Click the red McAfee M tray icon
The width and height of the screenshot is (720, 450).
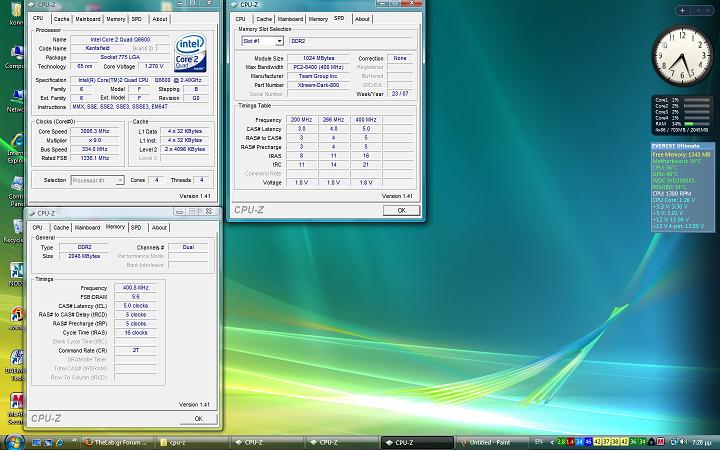[660, 442]
